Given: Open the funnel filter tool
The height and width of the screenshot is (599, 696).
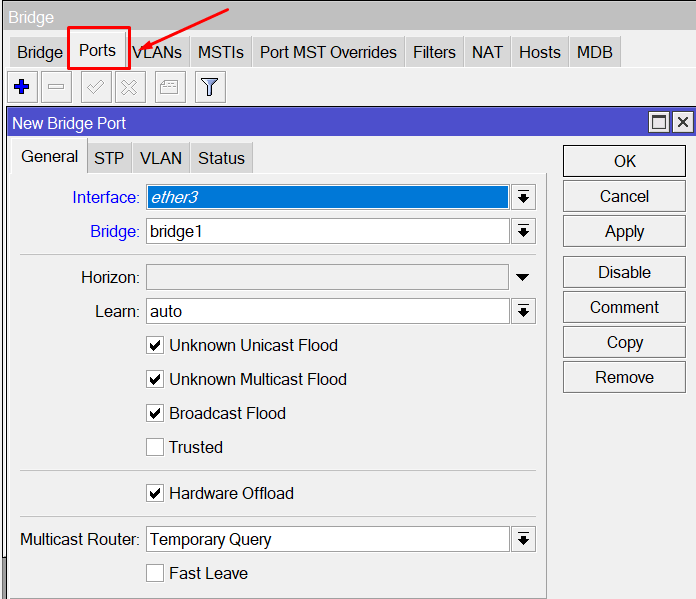Looking at the screenshot, I should (210, 87).
